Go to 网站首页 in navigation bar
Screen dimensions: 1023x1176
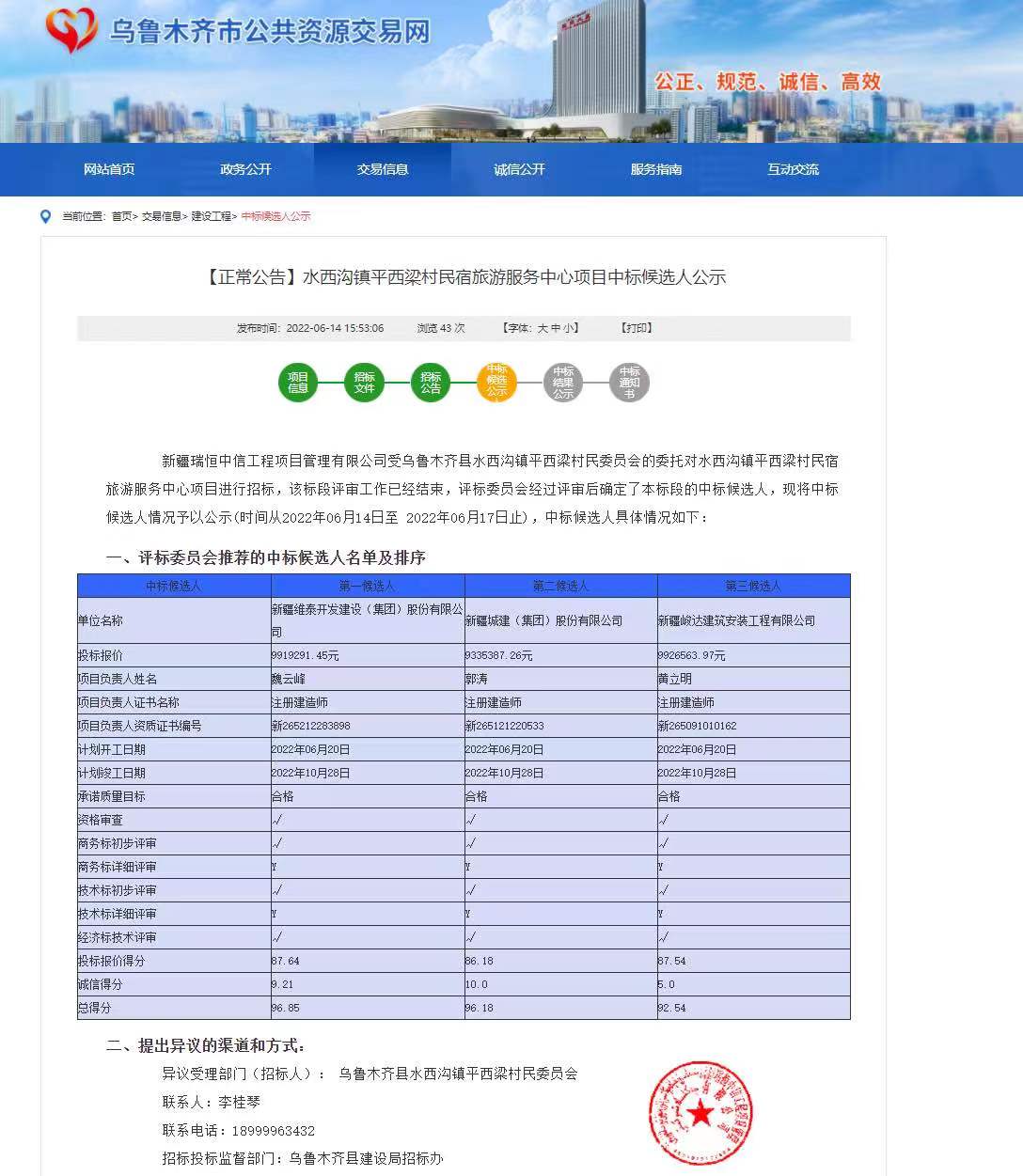(x=109, y=169)
